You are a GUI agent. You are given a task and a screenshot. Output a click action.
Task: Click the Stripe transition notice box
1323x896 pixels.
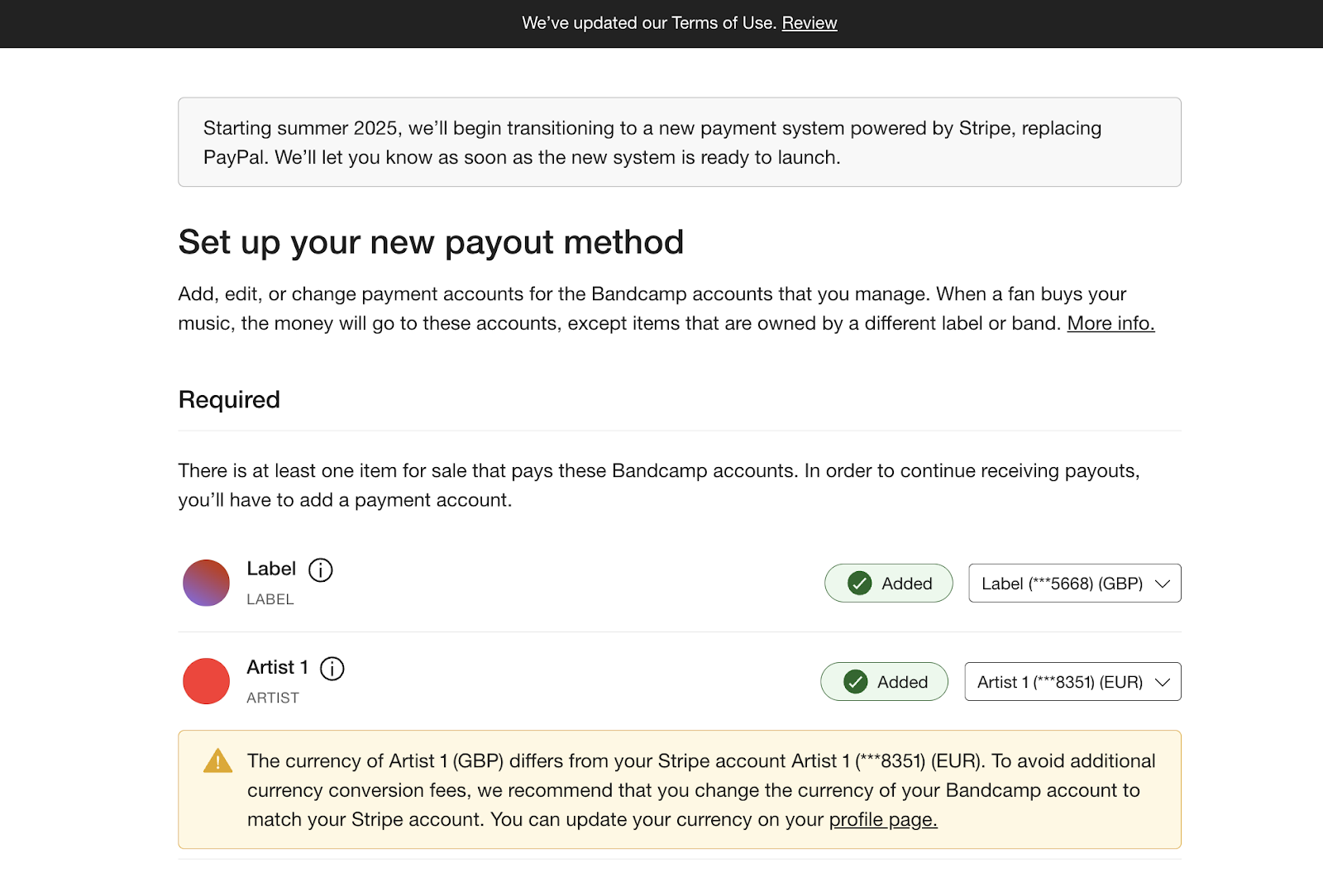pyautogui.click(x=680, y=142)
